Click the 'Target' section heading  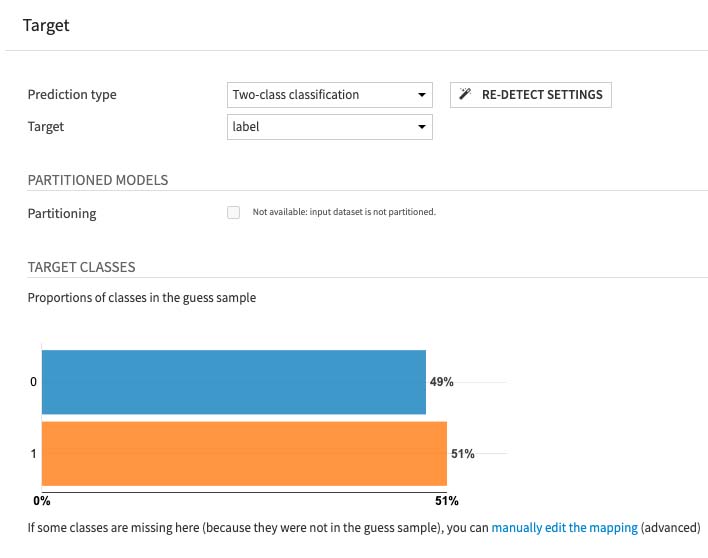[x=46, y=25]
